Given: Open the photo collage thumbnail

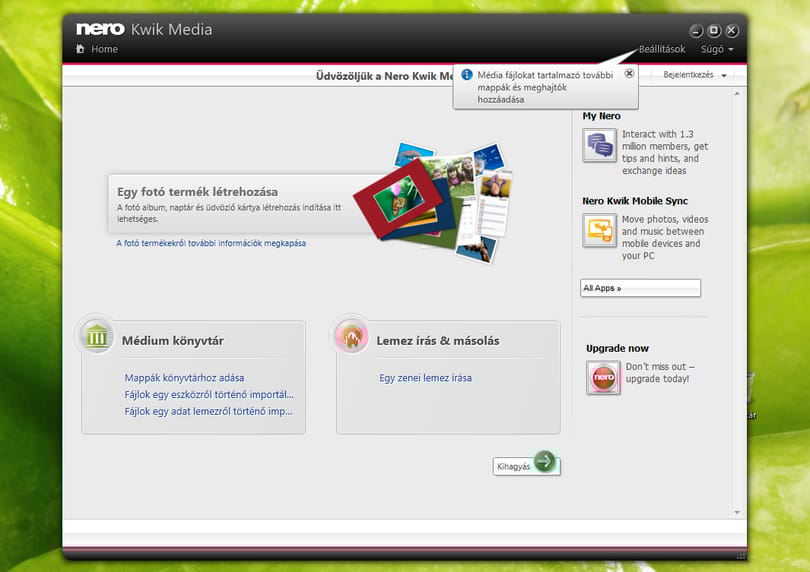Looking at the screenshot, I should [434, 203].
